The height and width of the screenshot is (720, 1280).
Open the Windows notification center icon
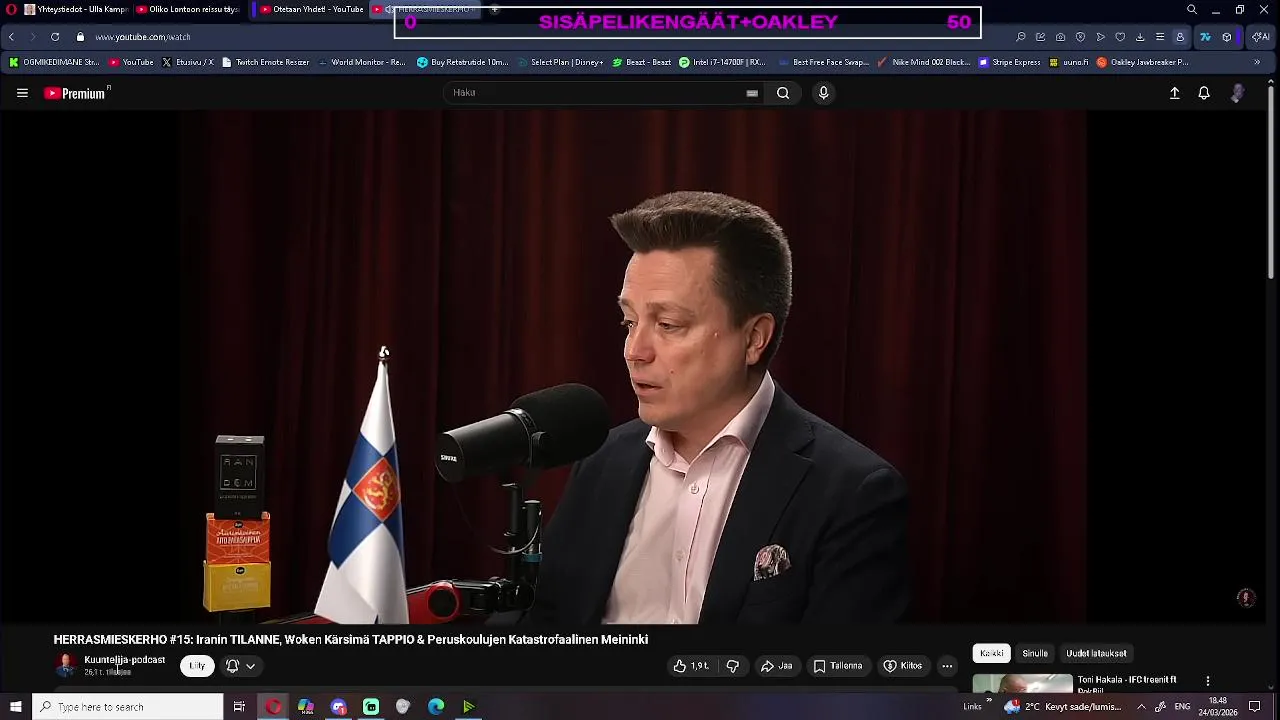click(x=1255, y=707)
